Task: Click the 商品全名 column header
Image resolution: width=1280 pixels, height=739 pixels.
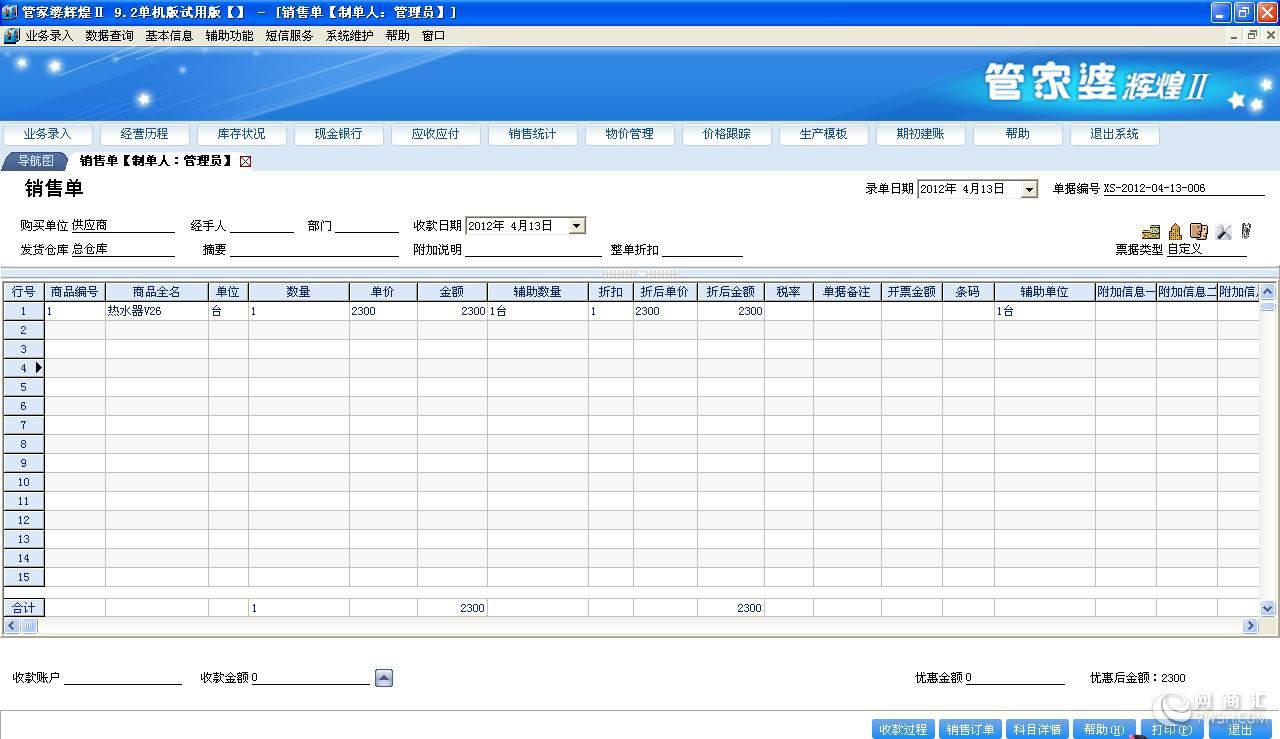Action: point(157,292)
